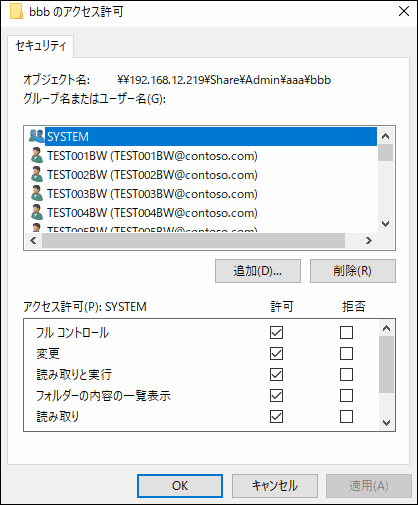Click the TEST002BW user icon

(x=36, y=174)
